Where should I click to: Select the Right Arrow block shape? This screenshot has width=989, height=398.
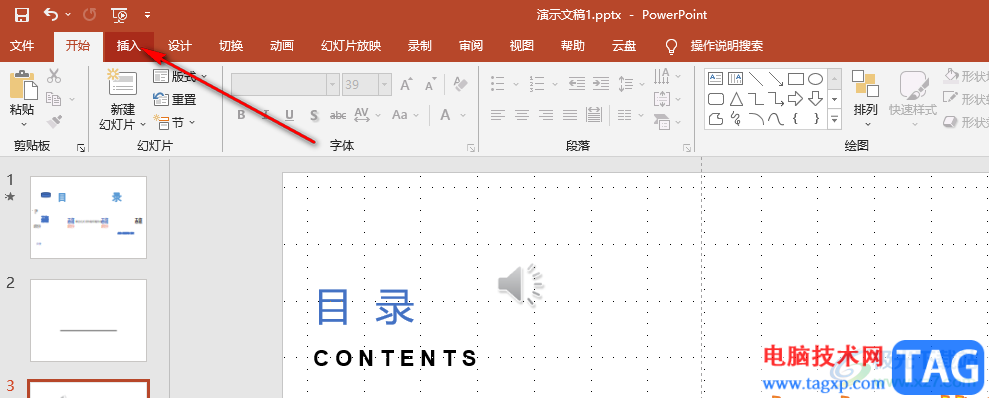(x=795, y=98)
